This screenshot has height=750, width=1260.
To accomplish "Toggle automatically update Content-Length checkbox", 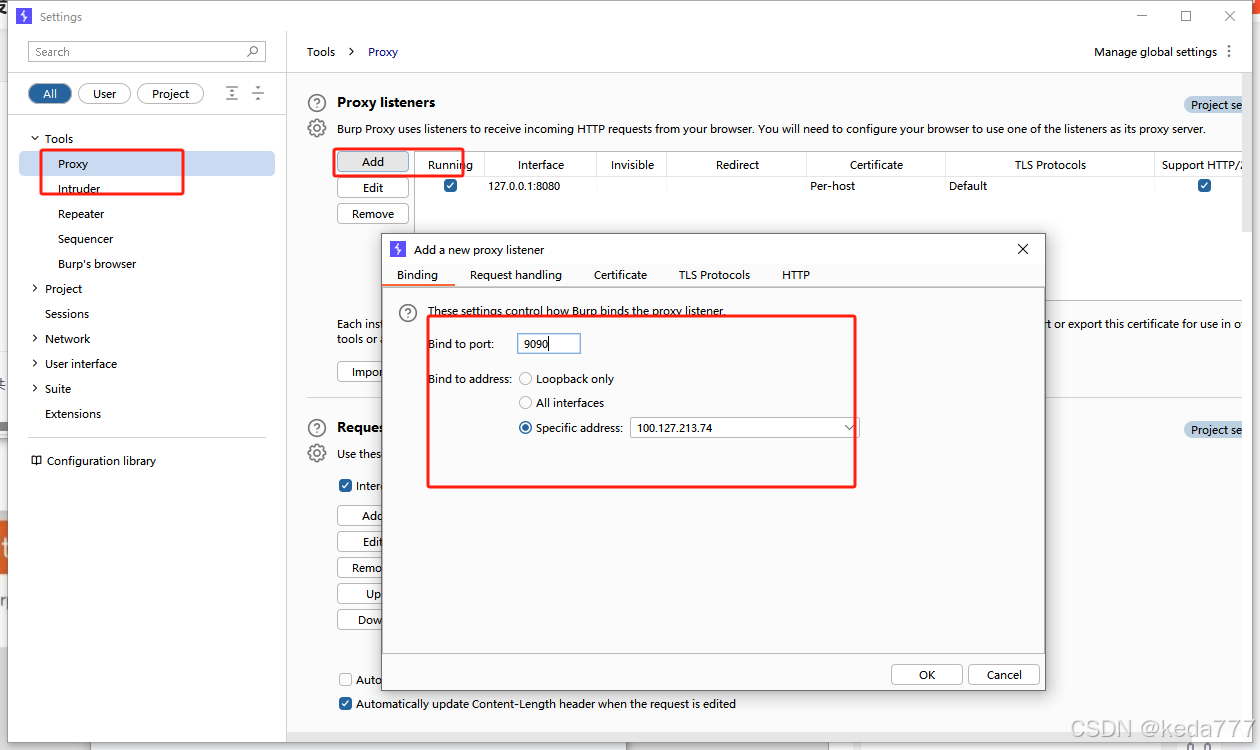I will click(345, 704).
